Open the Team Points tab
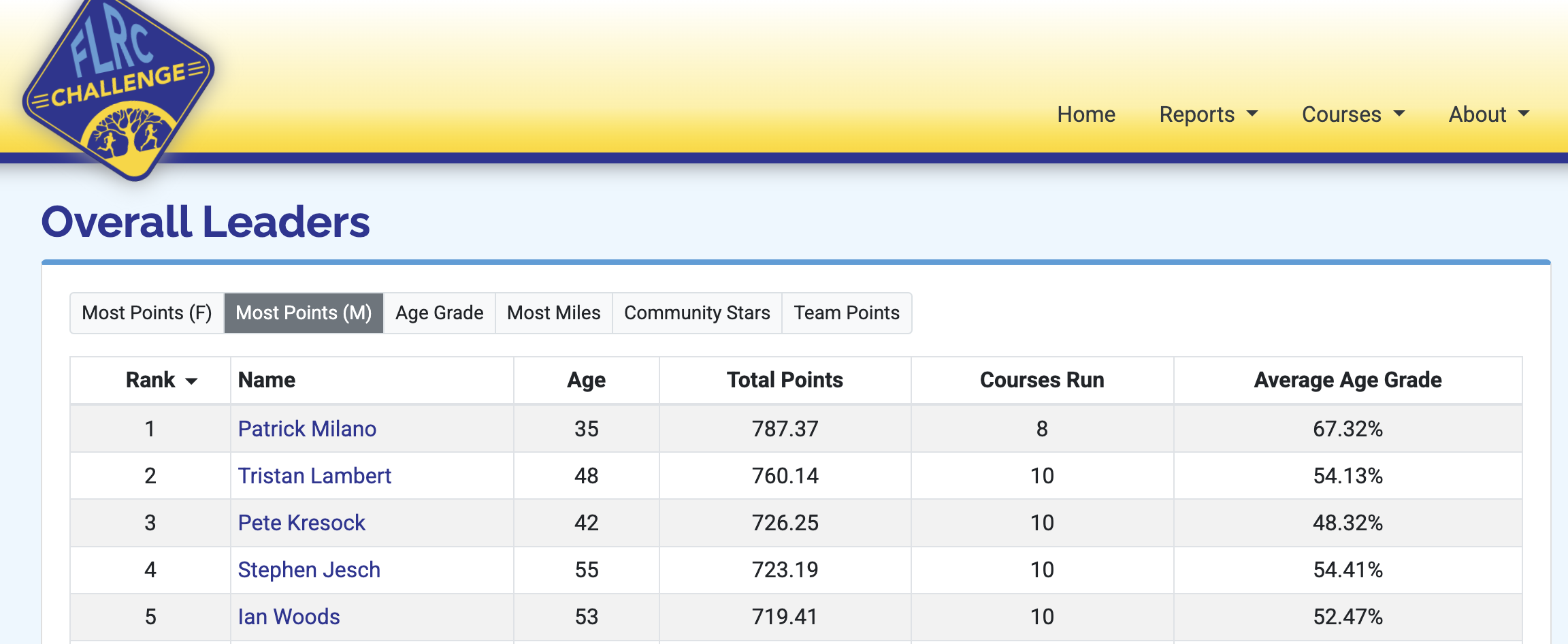 (847, 313)
